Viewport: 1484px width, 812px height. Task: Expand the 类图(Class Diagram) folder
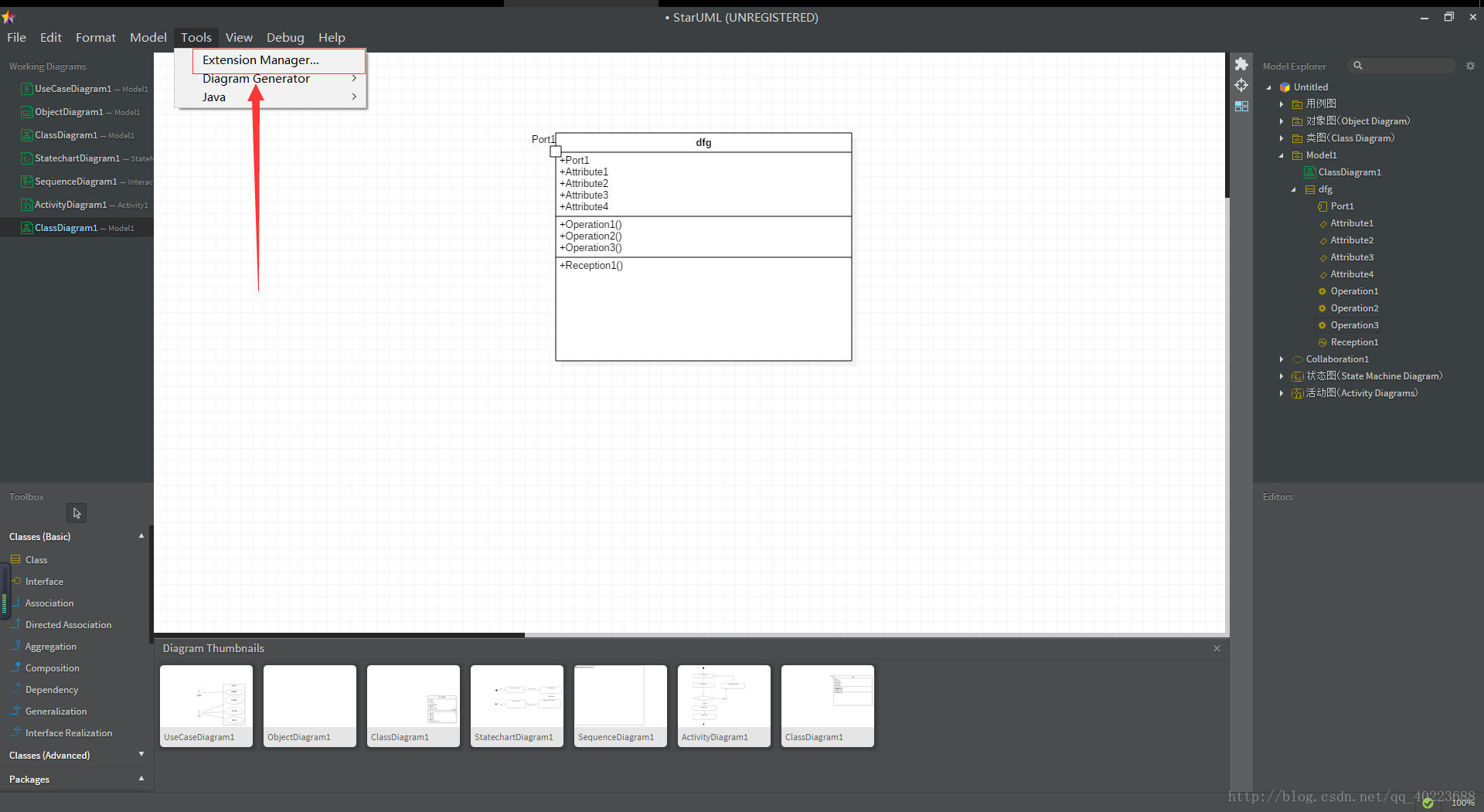point(1281,138)
